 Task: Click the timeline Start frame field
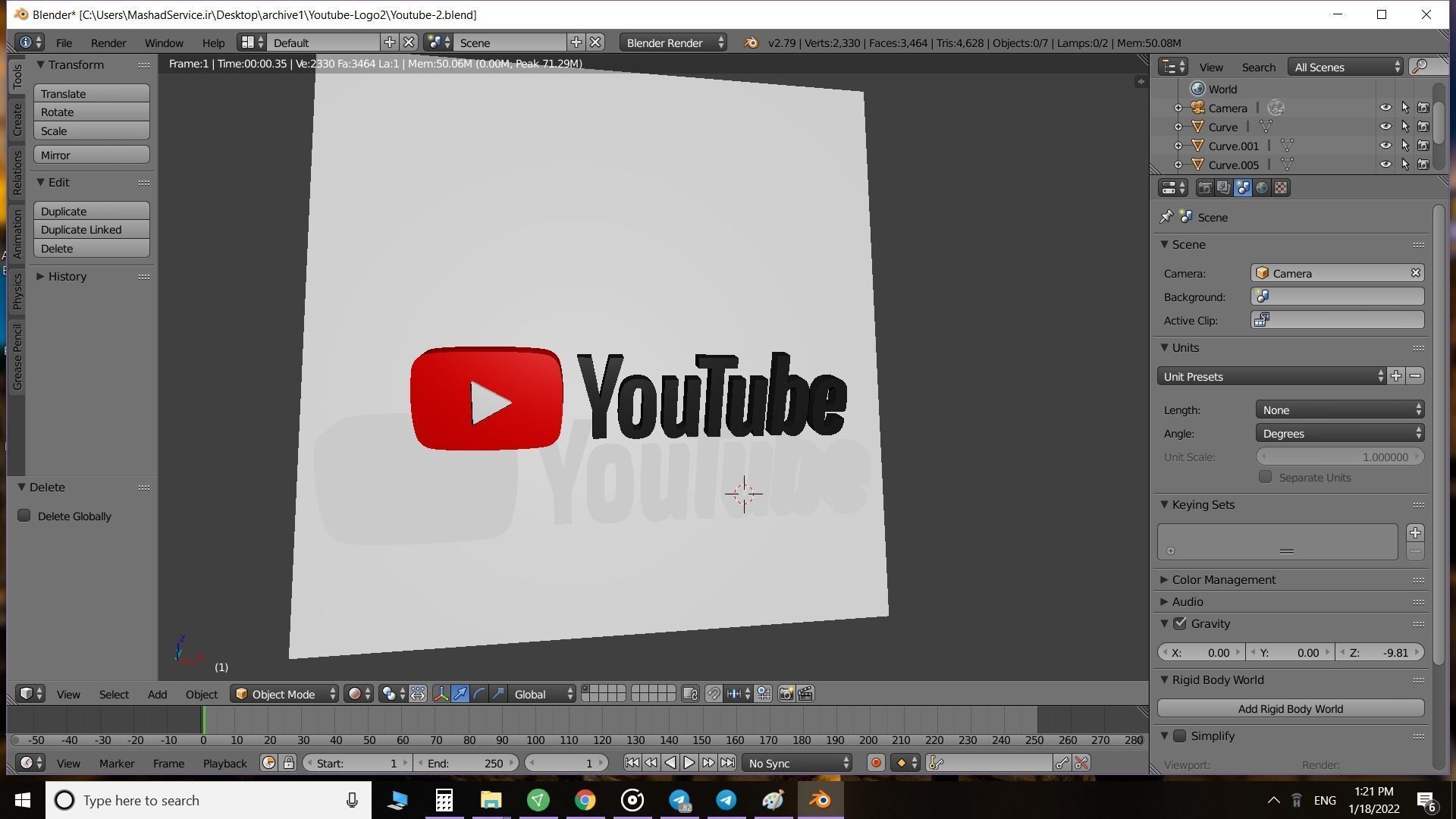coord(356,763)
